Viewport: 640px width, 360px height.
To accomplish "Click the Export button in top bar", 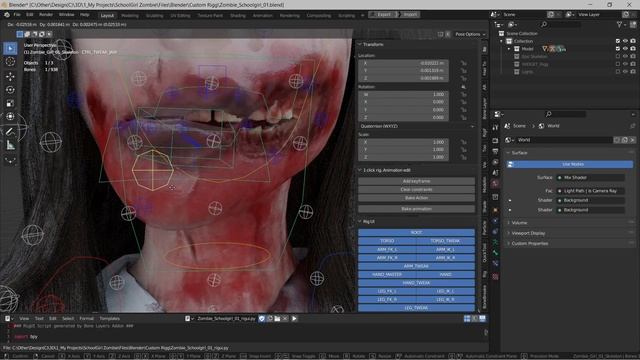I will click(x=383, y=15).
